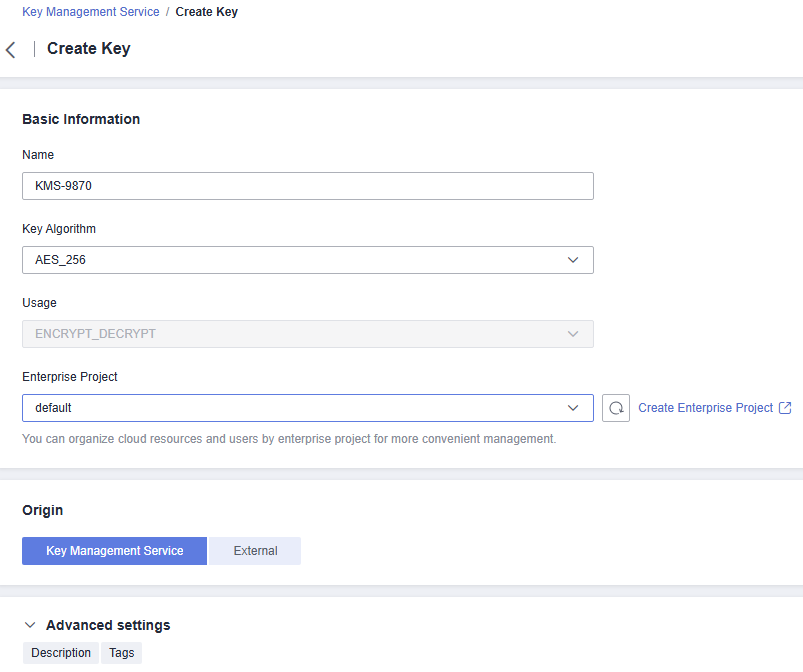Click the Usage dropdown chevron icon
This screenshot has width=803, height=672.
[x=573, y=334]
